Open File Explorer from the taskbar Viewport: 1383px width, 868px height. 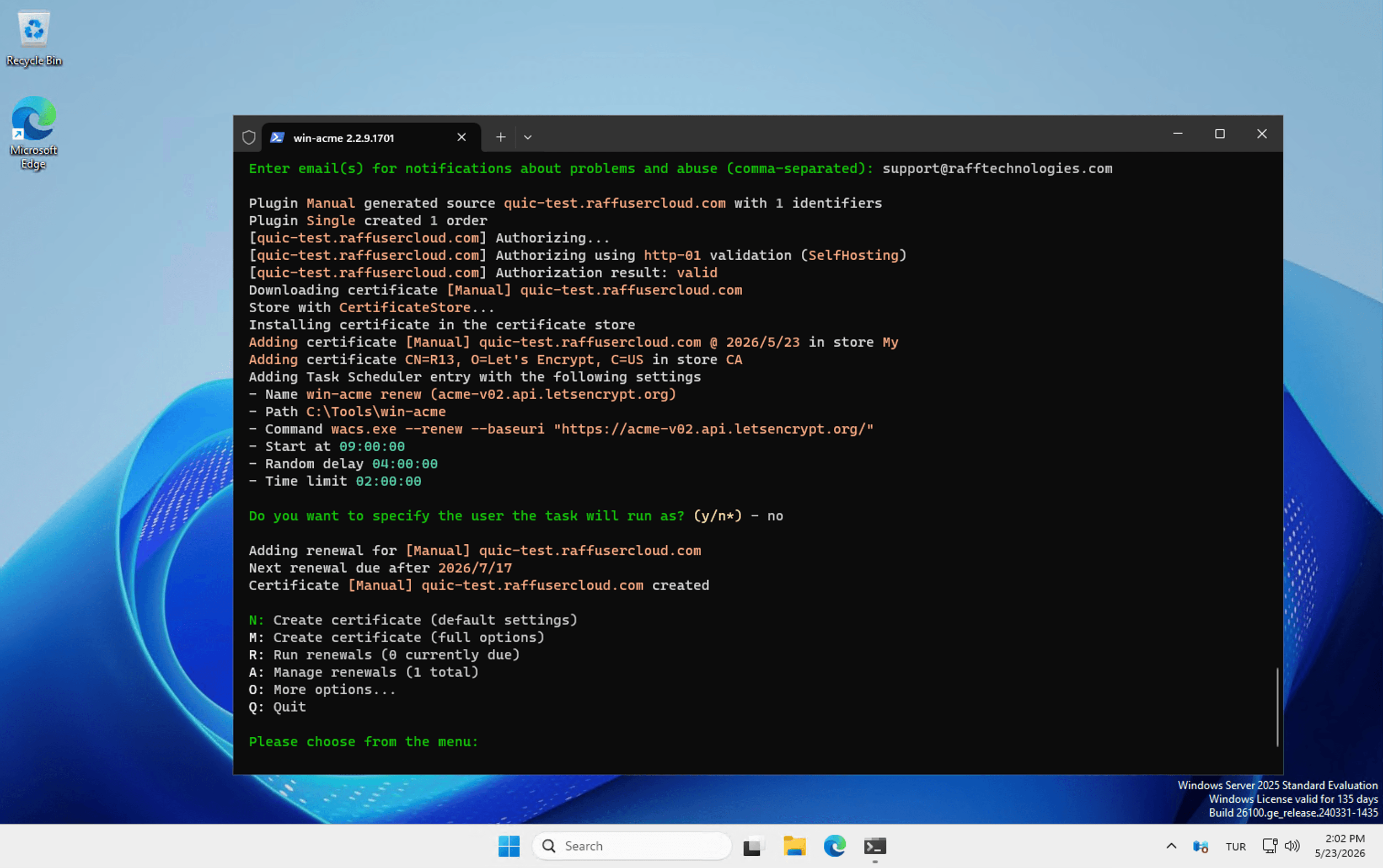794,846
